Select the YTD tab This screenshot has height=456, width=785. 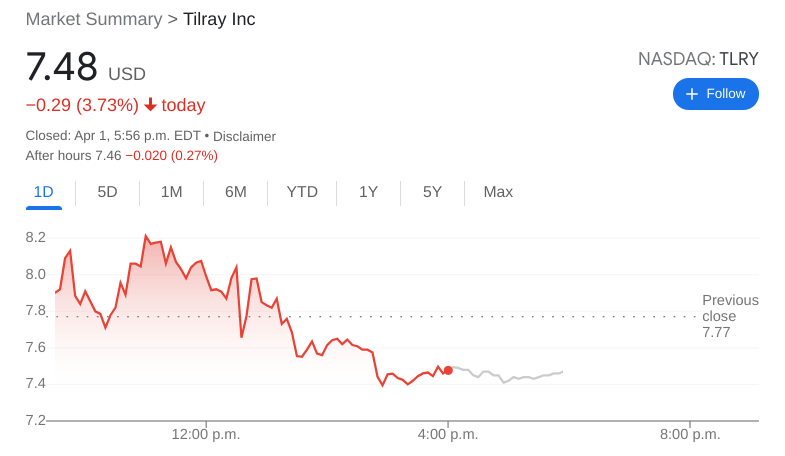[x=302, y=192]
